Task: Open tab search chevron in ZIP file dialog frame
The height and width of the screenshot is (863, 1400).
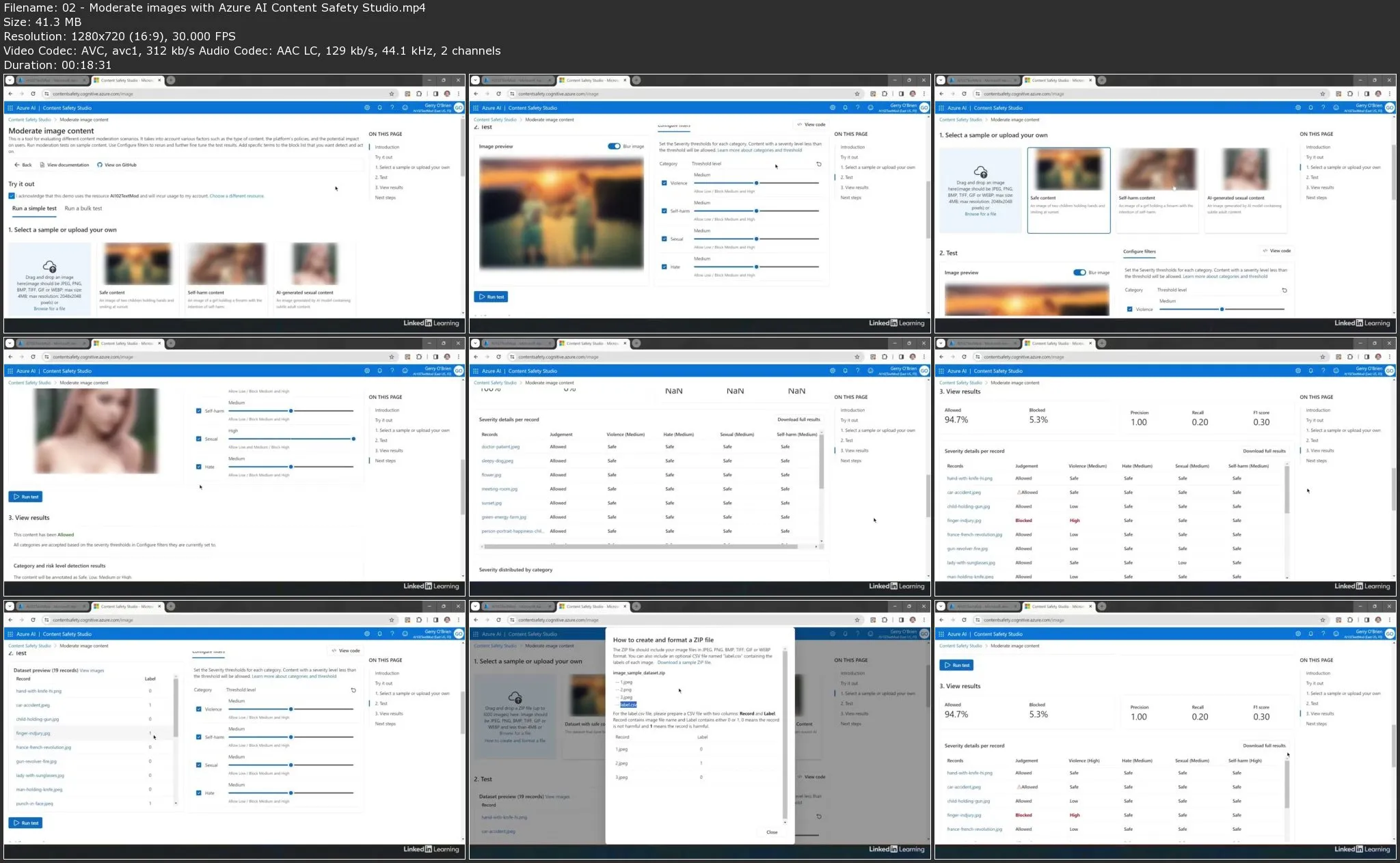Action: [475, 606]
